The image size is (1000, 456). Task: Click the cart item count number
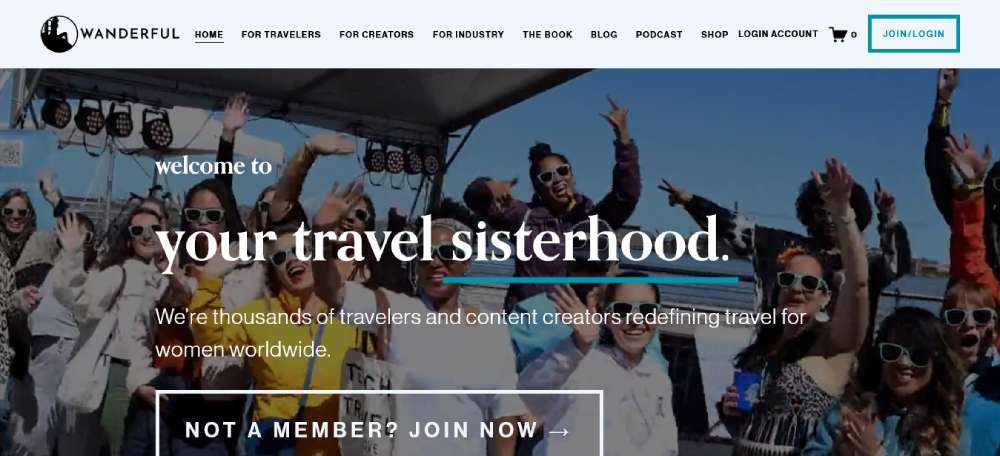pos(854,35)
